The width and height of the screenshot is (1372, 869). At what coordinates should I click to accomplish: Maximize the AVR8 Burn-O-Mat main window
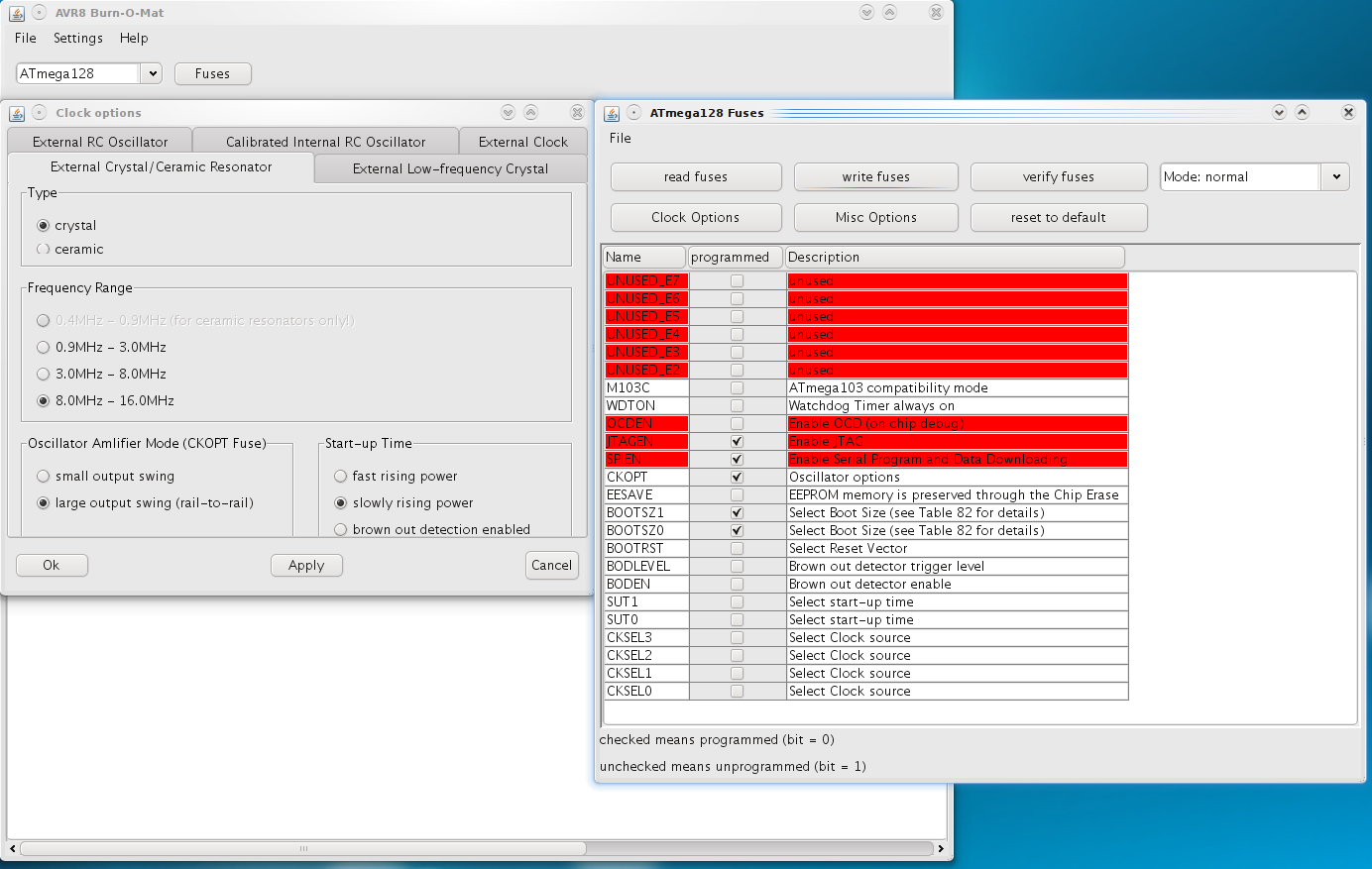[889, 13]
